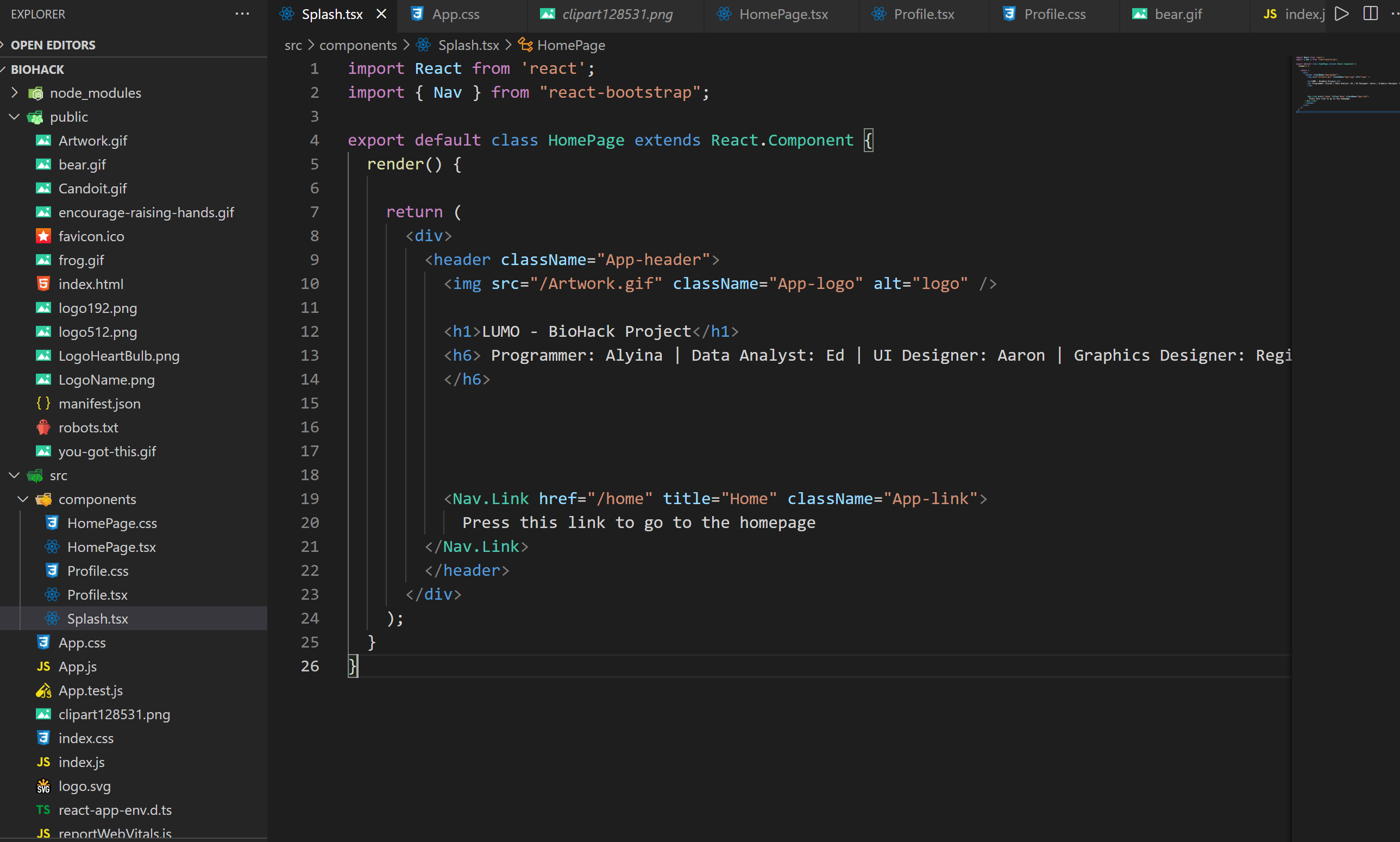Click the Split Editor icon
The image size is (1400, 842).
[1370, 14]
